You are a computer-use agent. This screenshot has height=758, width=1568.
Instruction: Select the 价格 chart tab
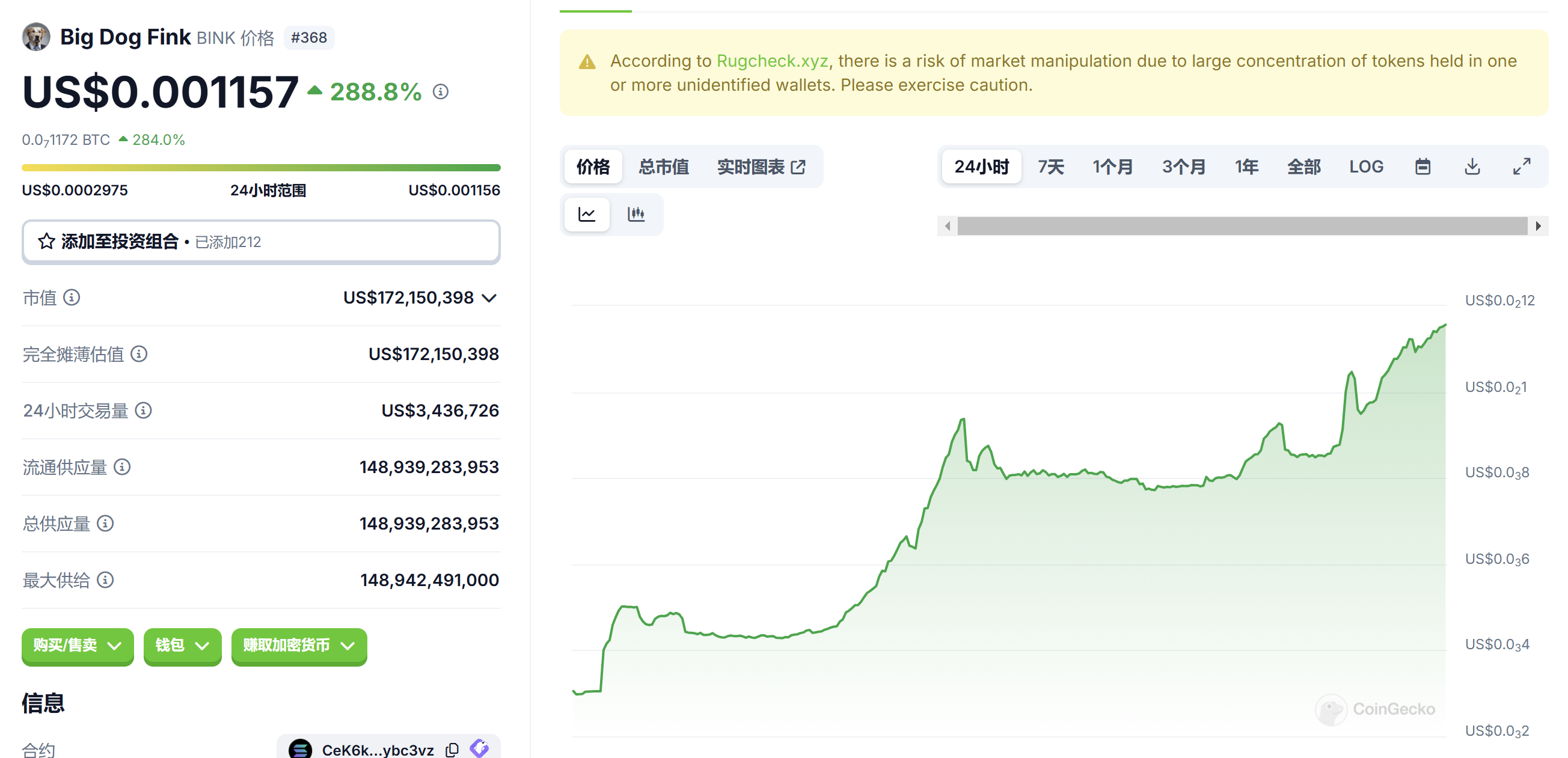(593, 167)
